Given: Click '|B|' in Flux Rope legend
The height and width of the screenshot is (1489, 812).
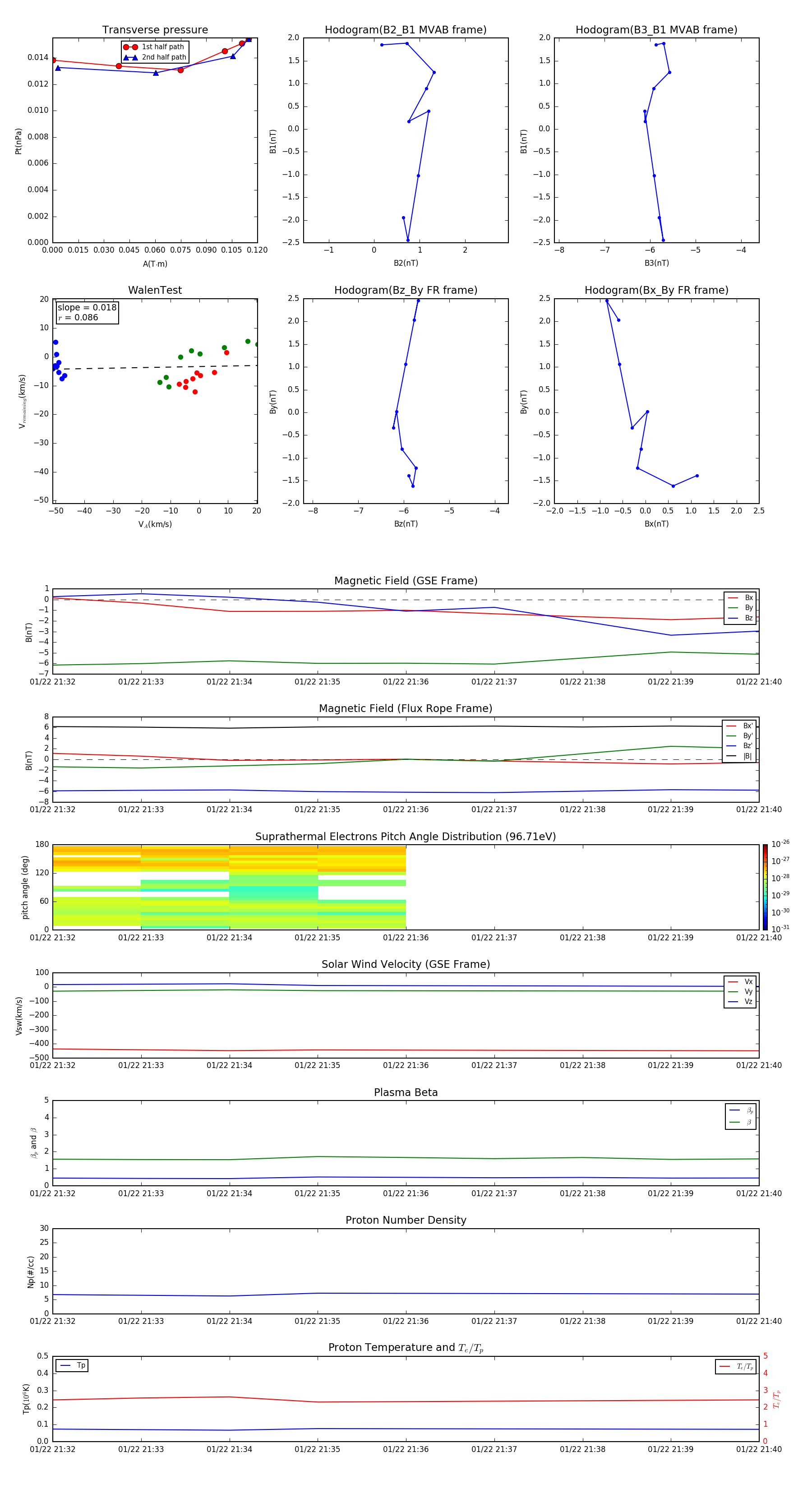Looking at the screenshot, I should 747,756.
